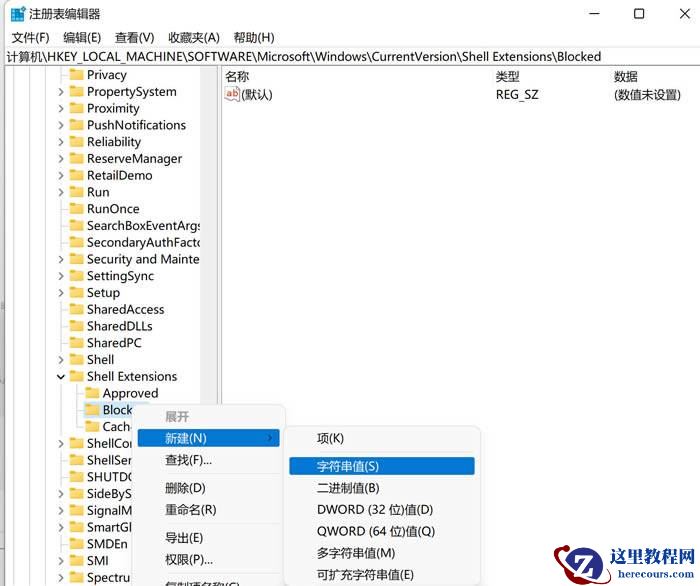Select the SettingSync folder icon

77,276
